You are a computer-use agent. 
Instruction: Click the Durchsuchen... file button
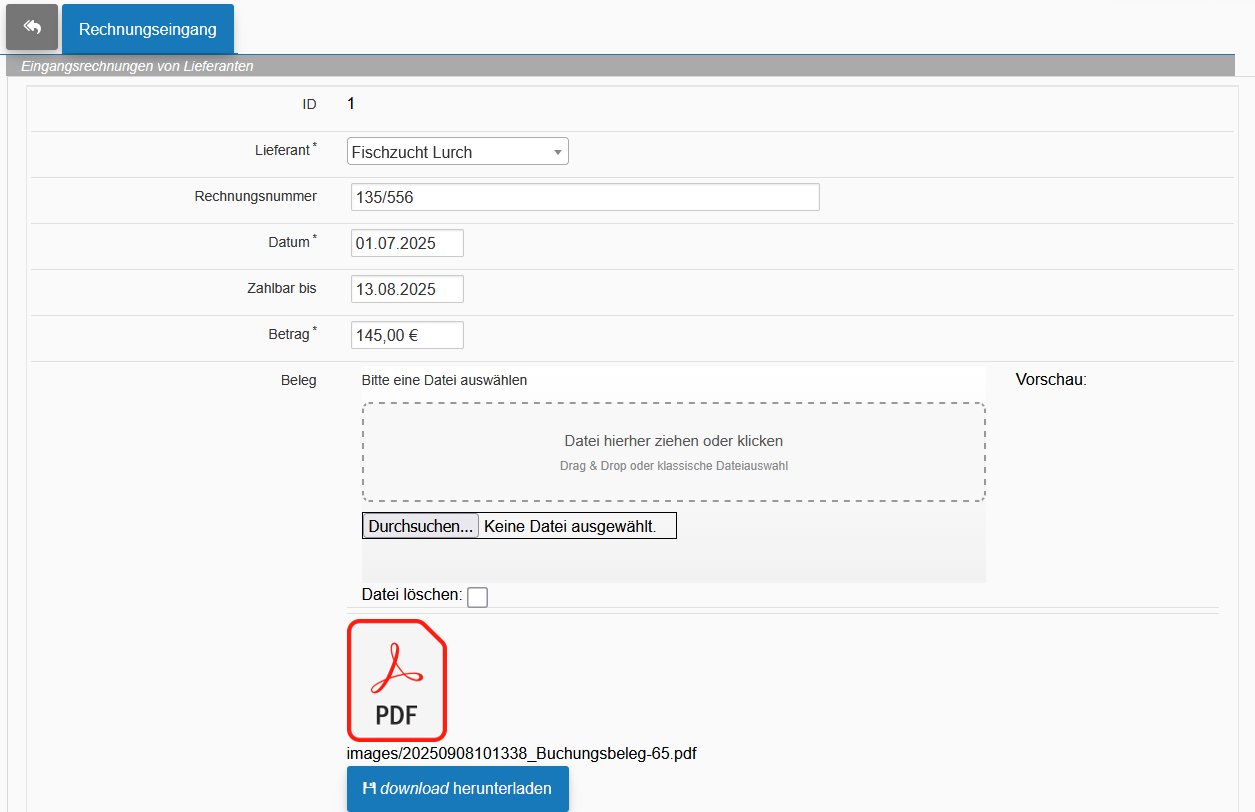pos(420,526)
